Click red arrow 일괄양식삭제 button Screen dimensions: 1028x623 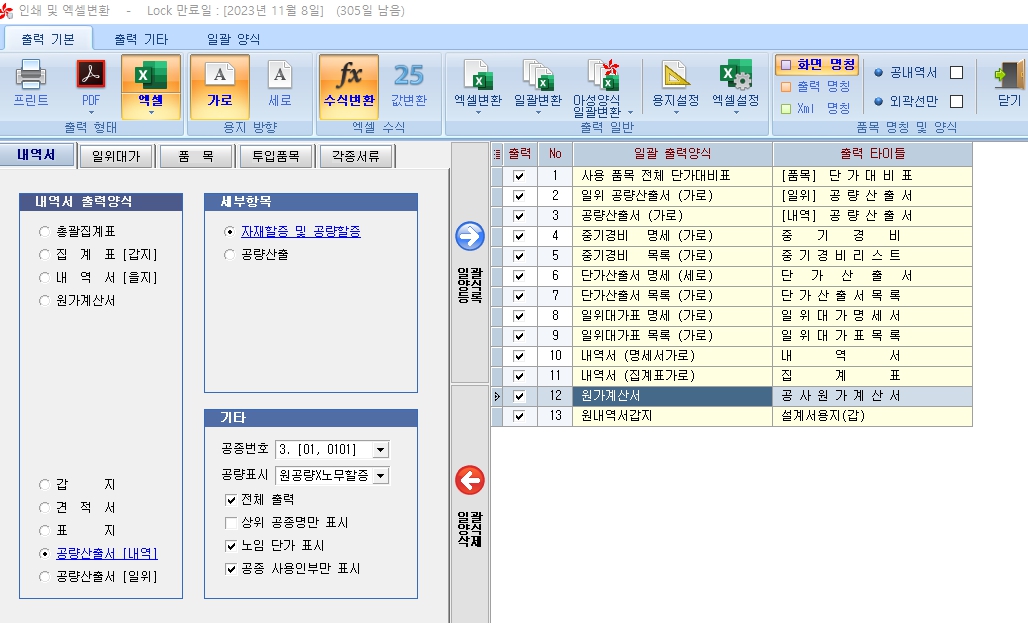coord(469,481)
